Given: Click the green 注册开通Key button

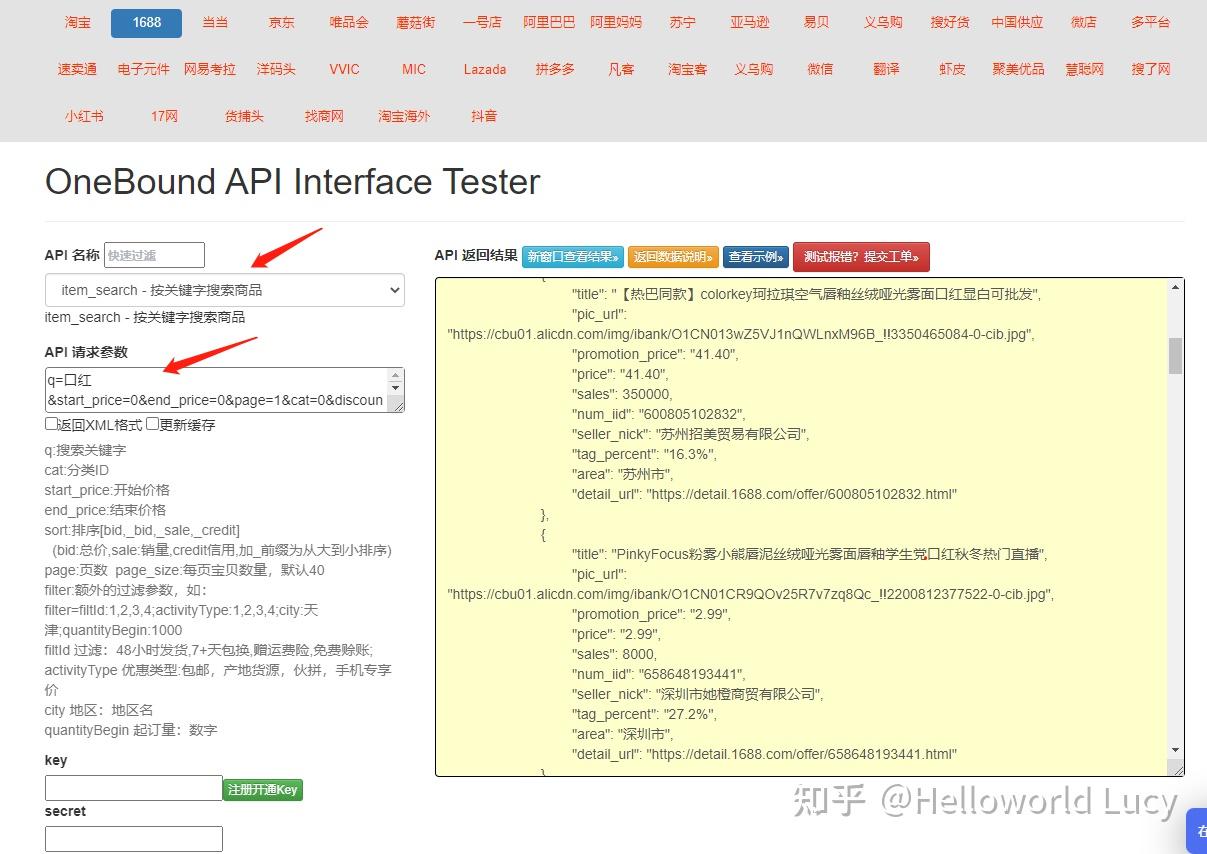Looking at the screenshot, I should pos(263,789).
